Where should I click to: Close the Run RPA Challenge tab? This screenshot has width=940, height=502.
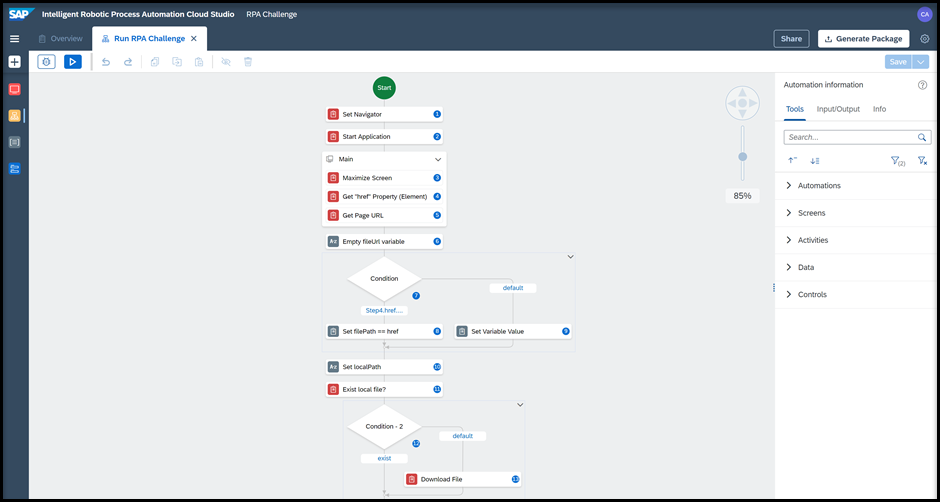click(194, 38)
